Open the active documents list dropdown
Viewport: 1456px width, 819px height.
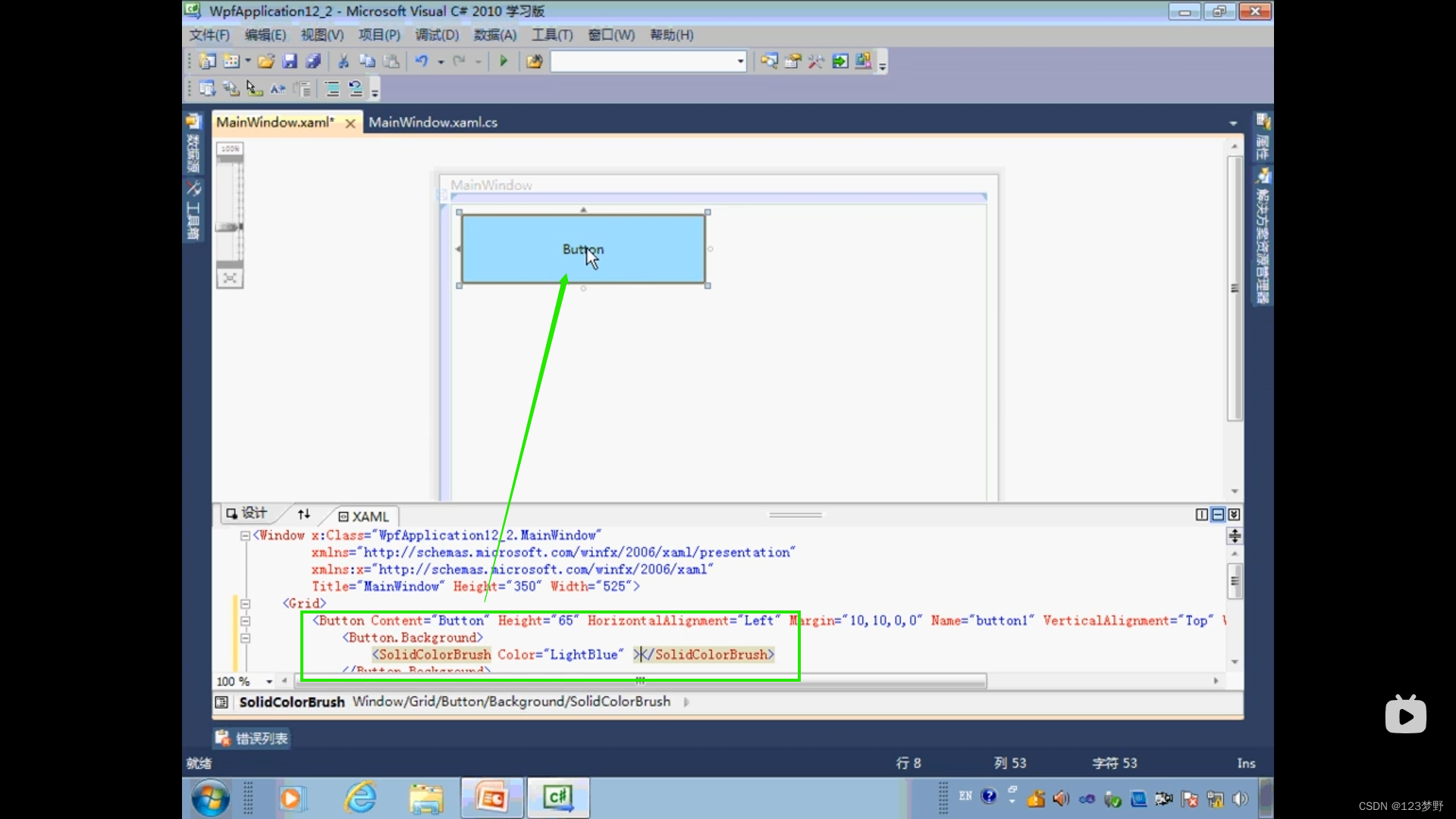[1233, 123]
